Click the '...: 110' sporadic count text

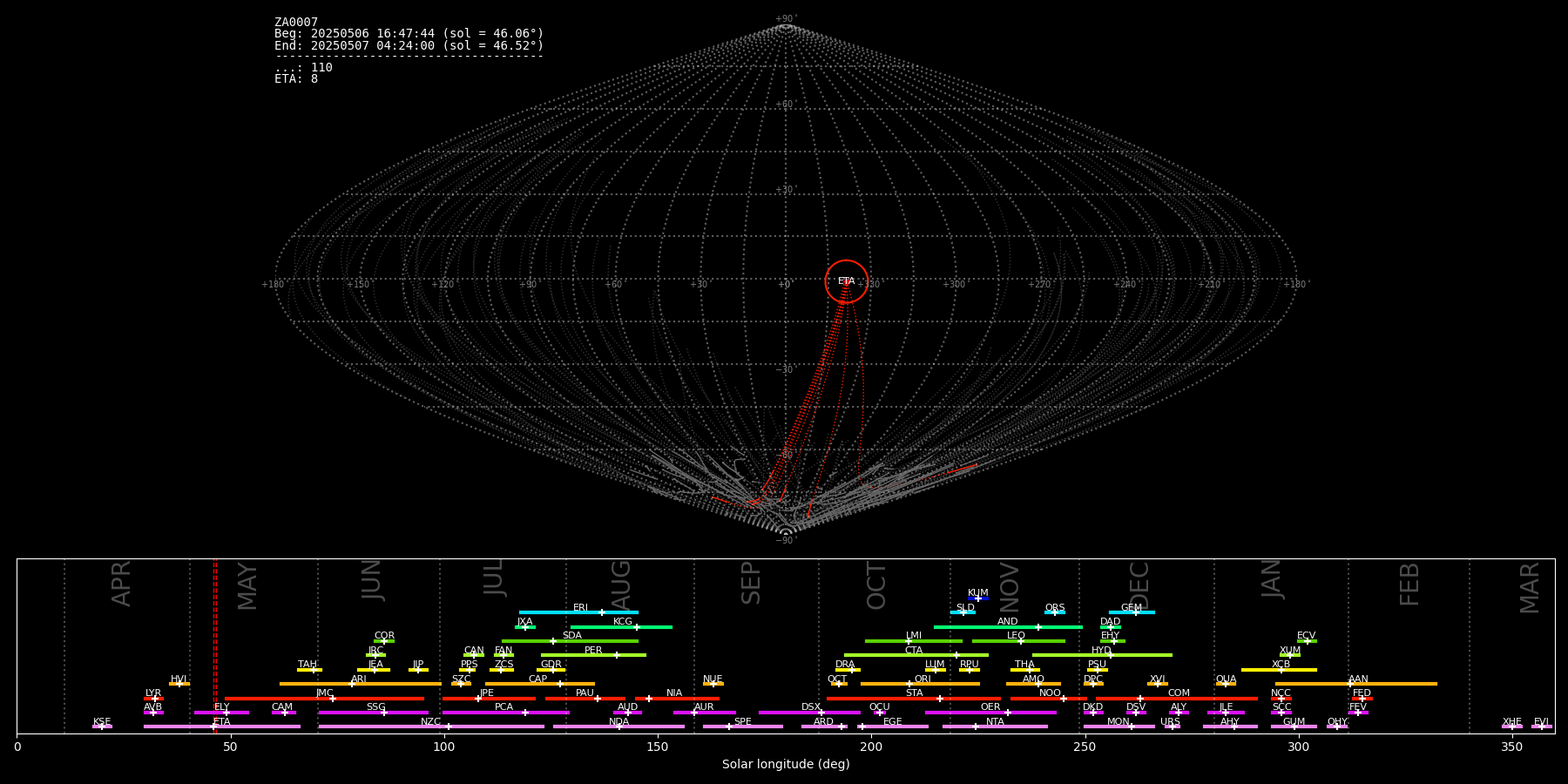coord(303,68)
